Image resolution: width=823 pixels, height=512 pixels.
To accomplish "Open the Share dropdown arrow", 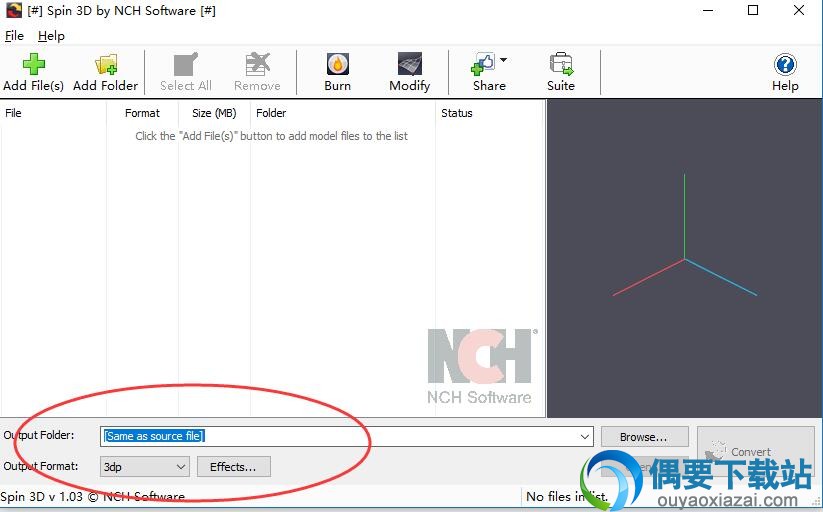I will pyautogui.click(x=503, y=60).
